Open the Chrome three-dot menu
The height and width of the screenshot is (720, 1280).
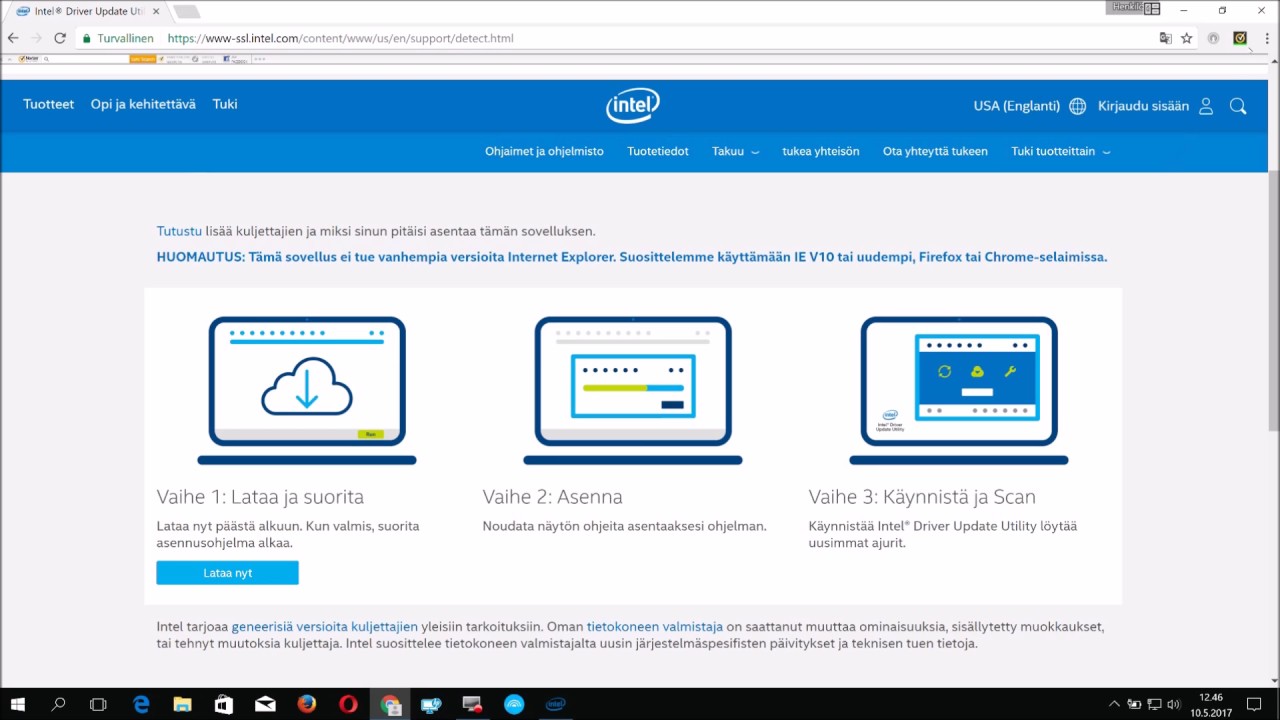pos(1265,38)
